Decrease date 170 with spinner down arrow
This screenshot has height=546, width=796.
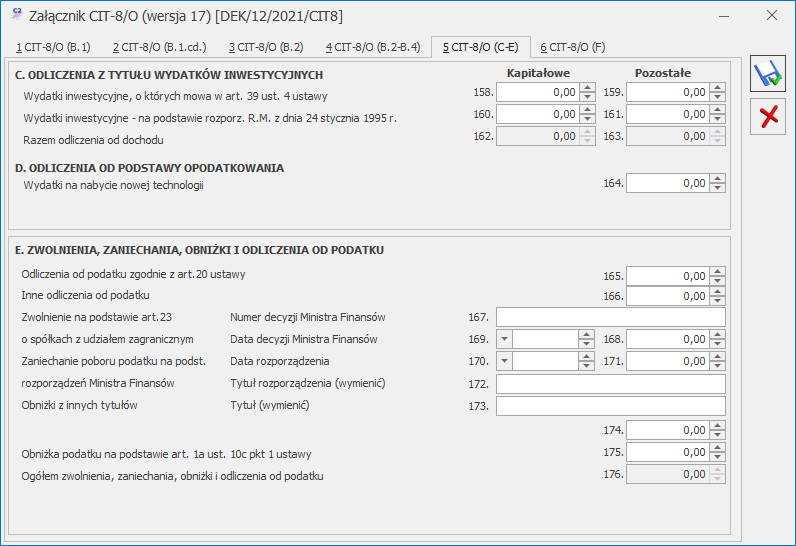[586, 366]
